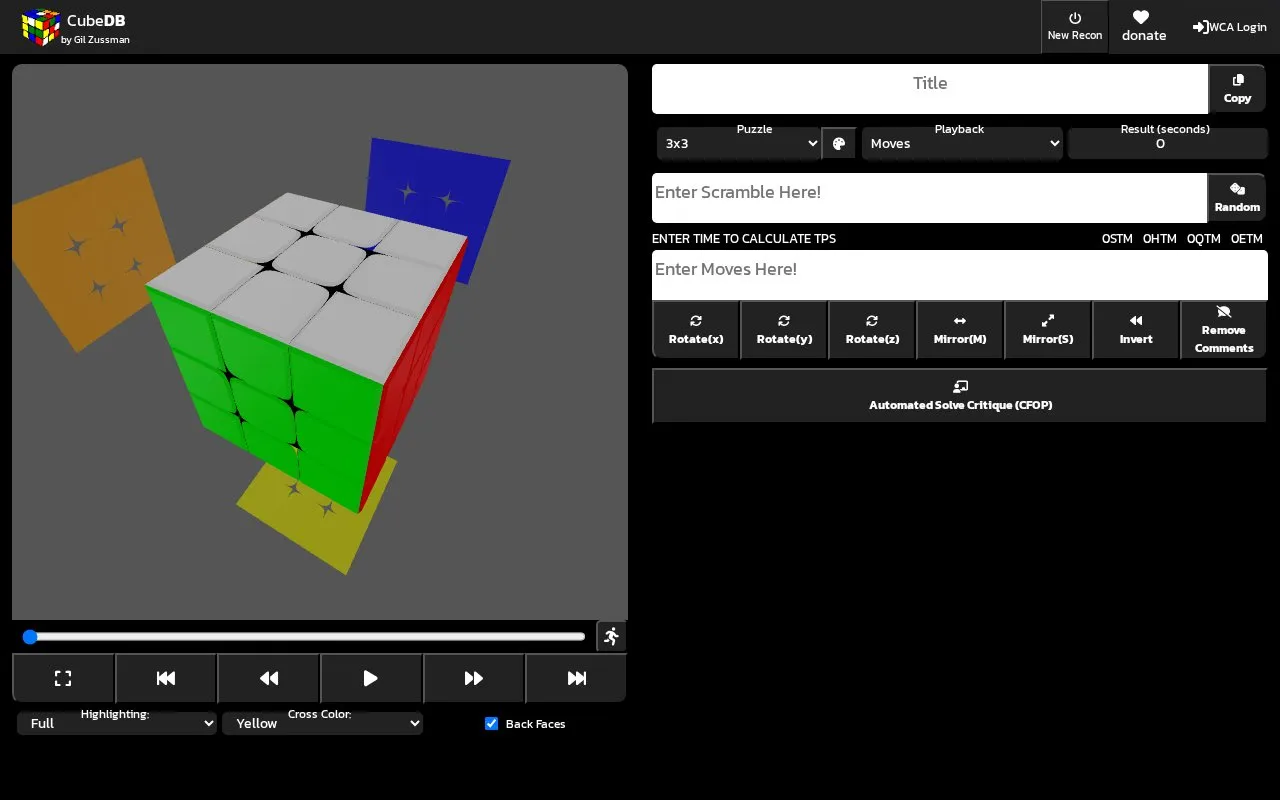Click the playback progress slider
The height and width of the screenshot is (800, 1280).
304,636
